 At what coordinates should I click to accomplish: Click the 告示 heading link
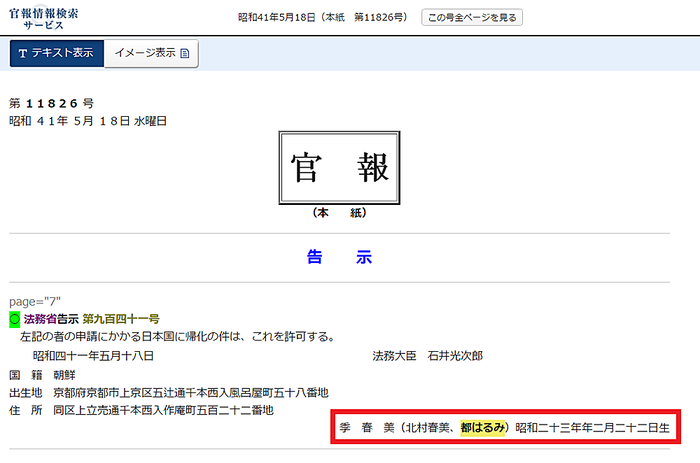339,257
